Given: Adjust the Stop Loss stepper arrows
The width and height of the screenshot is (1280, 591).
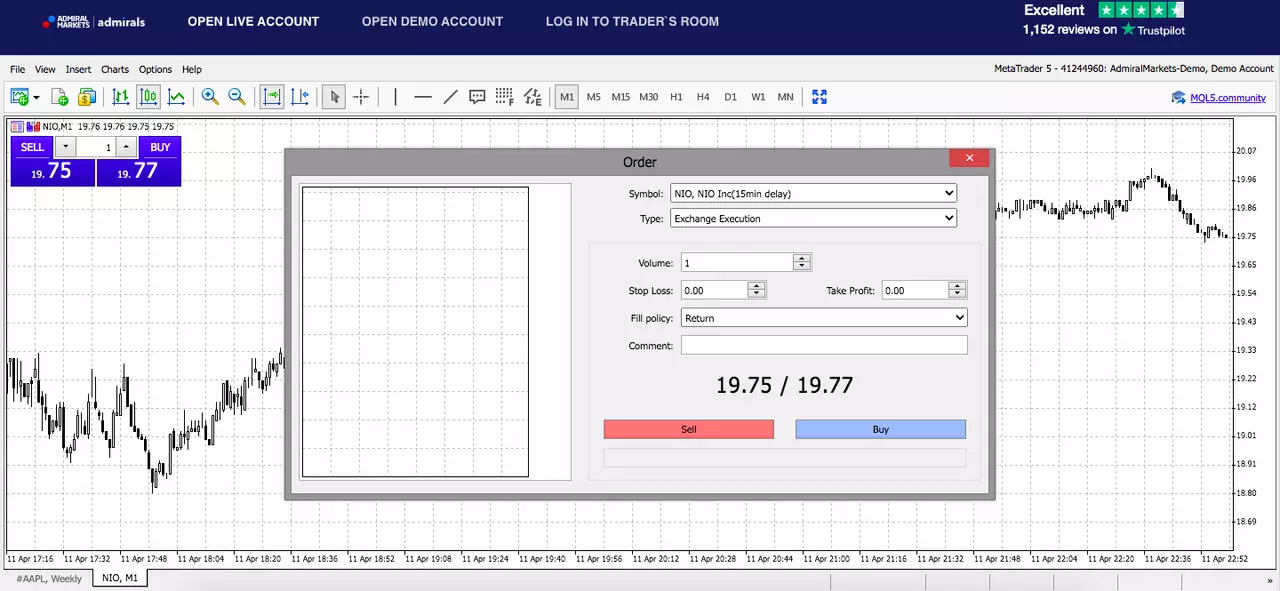Looking at the screenshot, I should tap(757, 290).
